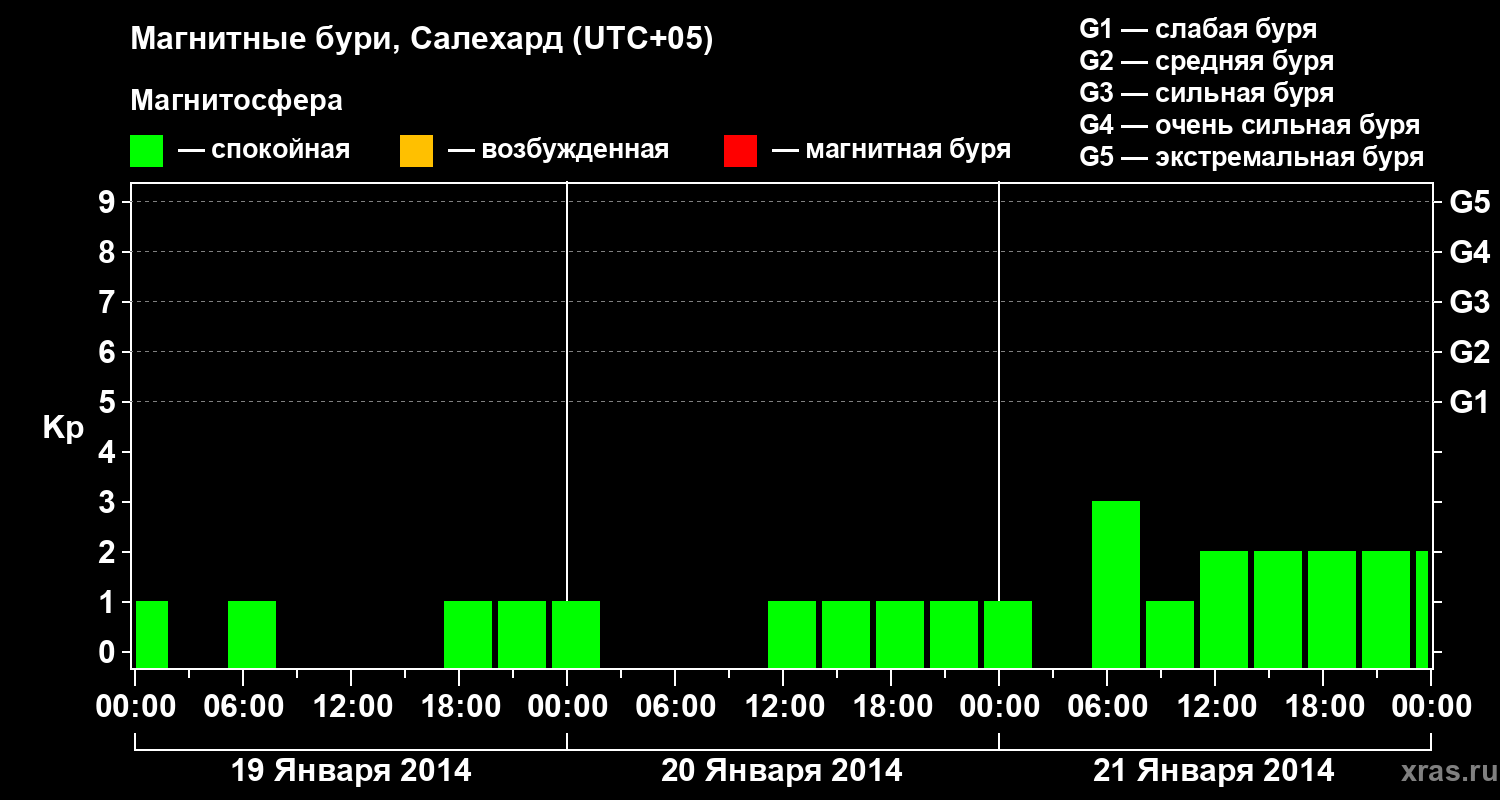
Task: Click the 'G3 — сильная буря' legend line
Action: point(1206,93)
